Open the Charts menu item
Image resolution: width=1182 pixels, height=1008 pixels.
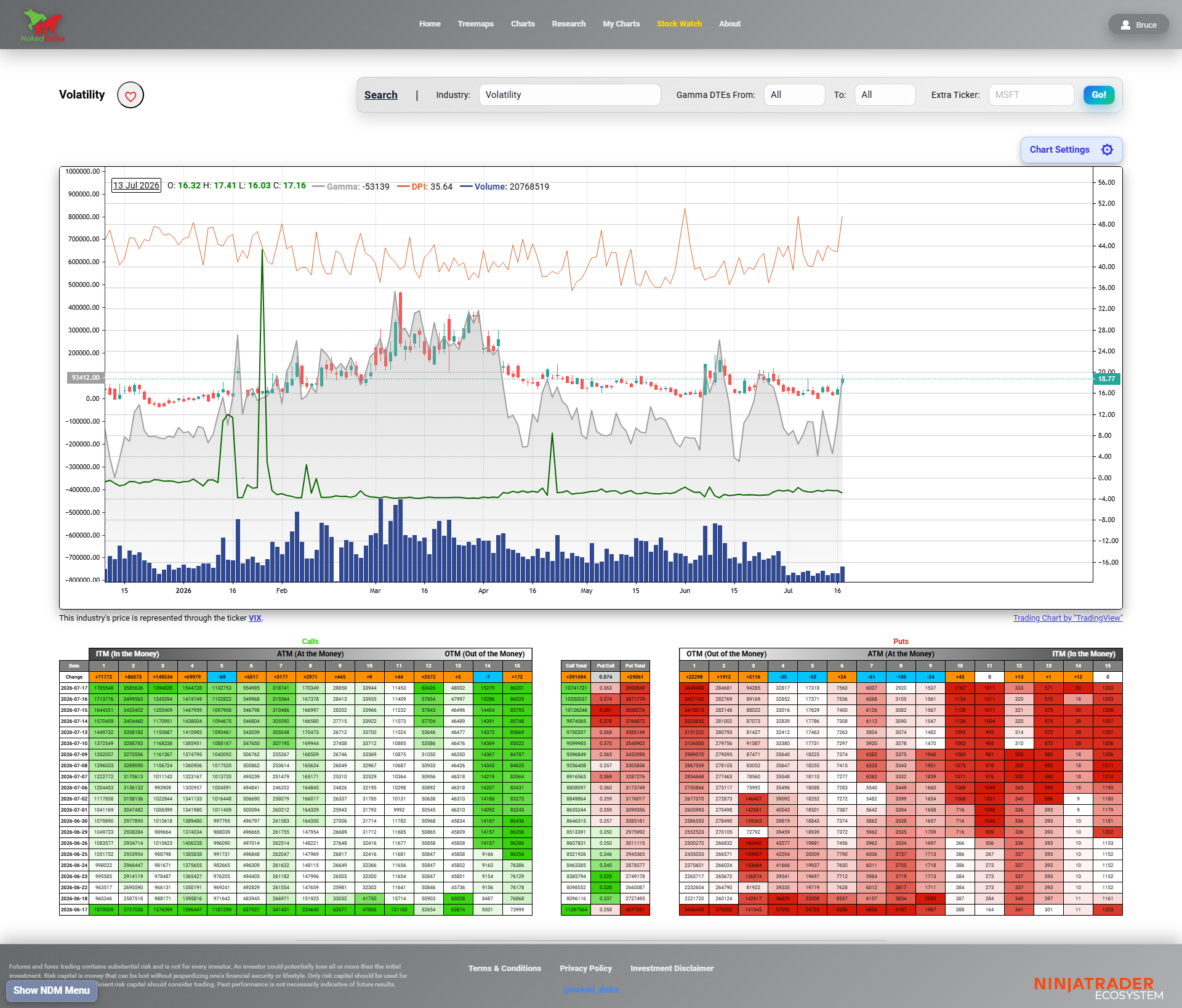click(523, 24)
